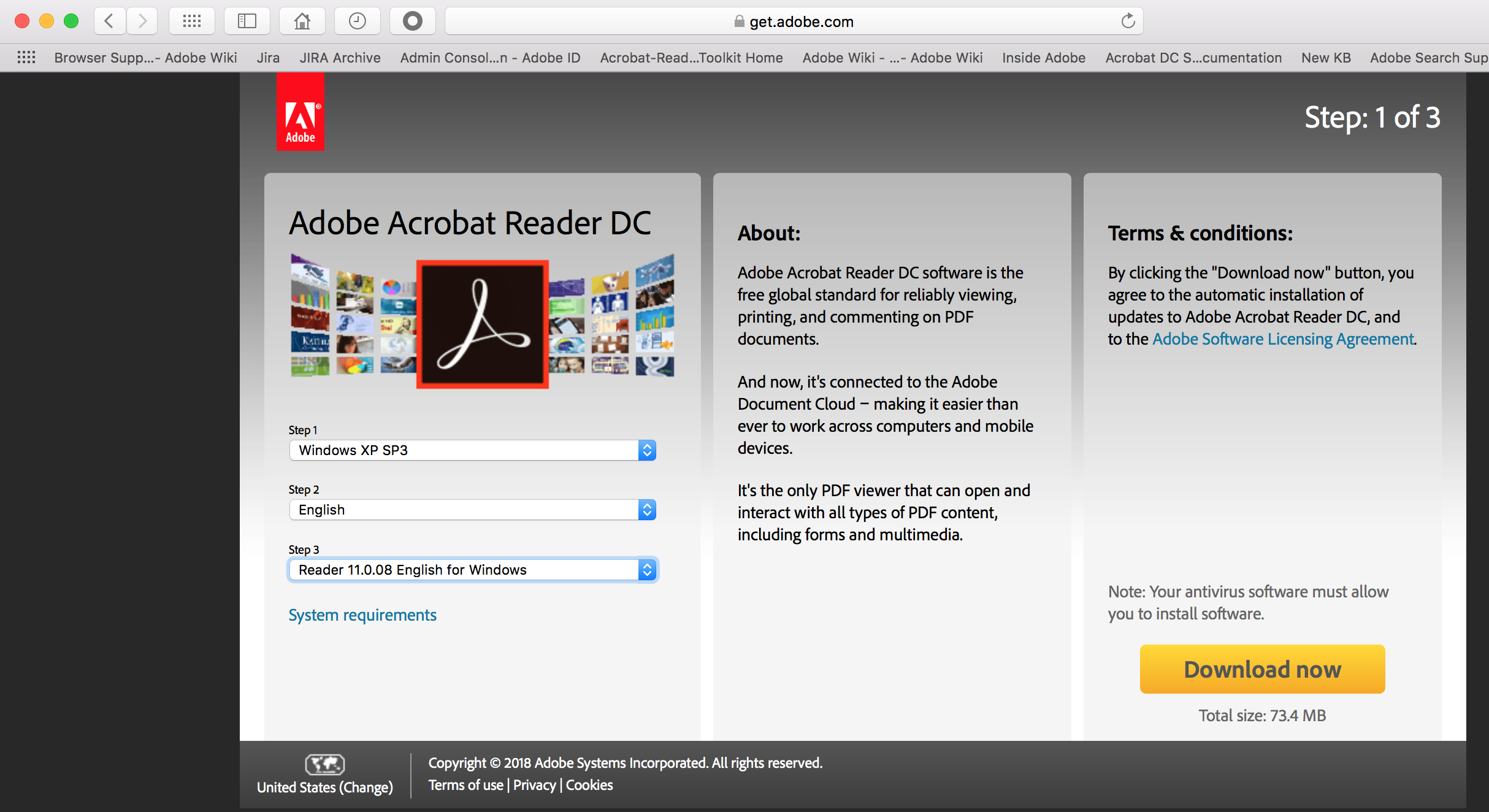This screenshot has width=1489, height=812.
Task: Expand the Step 3 version dropdown
Action: point(647,569)
